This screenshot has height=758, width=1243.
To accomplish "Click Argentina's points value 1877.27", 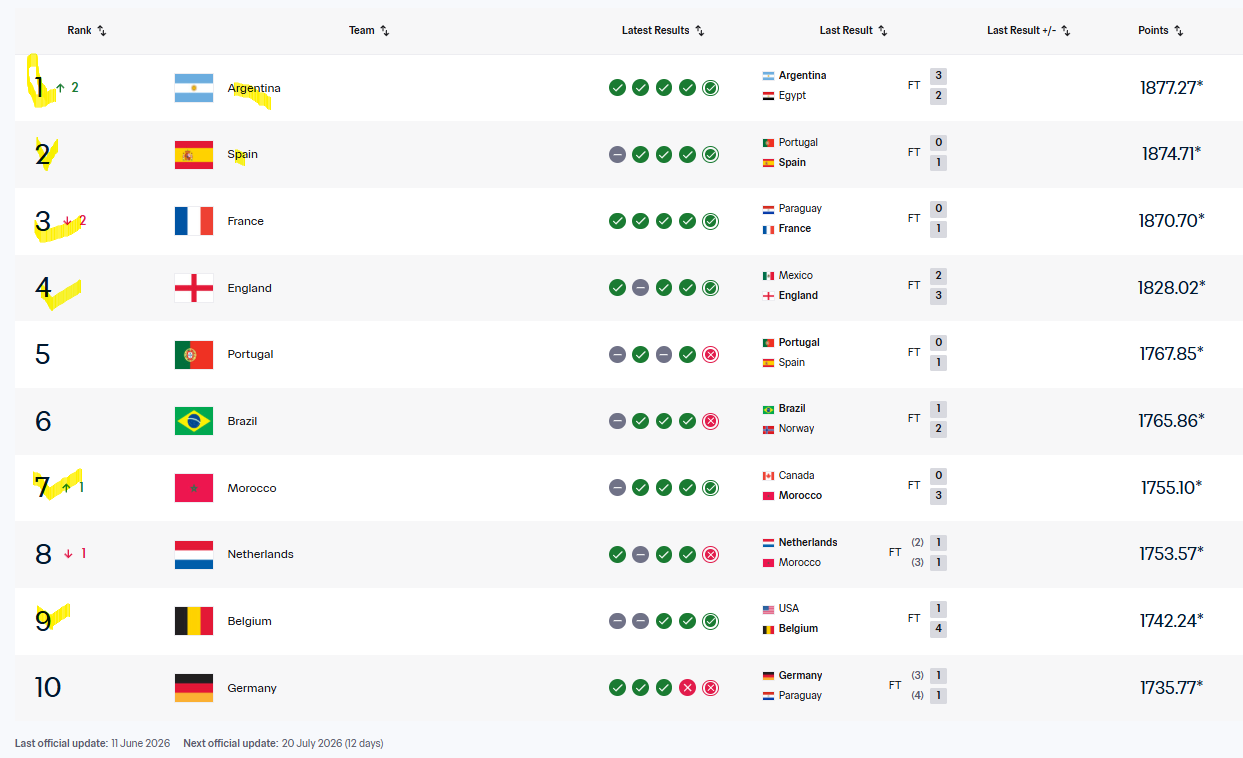I will click(x=1171, y=88).
